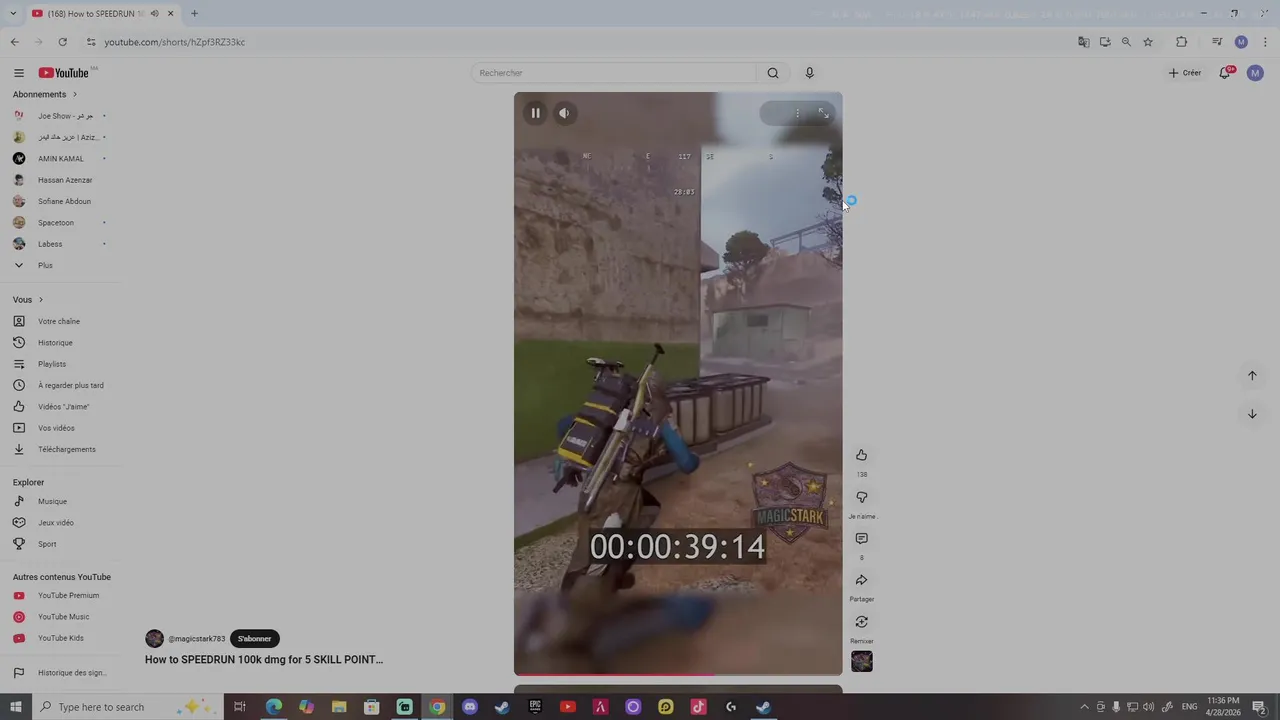Image resolution: width=1280 pixels, height=720 pixels.
Task: Mute the tab via speaker icon
Action: (x=154, y=13)
